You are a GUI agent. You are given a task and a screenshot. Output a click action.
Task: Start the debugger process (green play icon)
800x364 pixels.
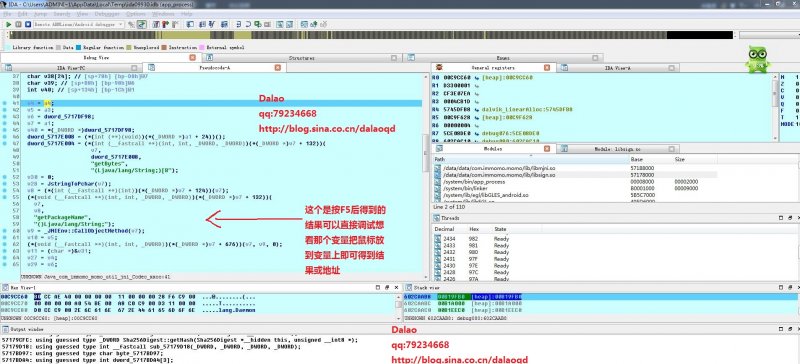pyautogui.click(x=9, y=24)
